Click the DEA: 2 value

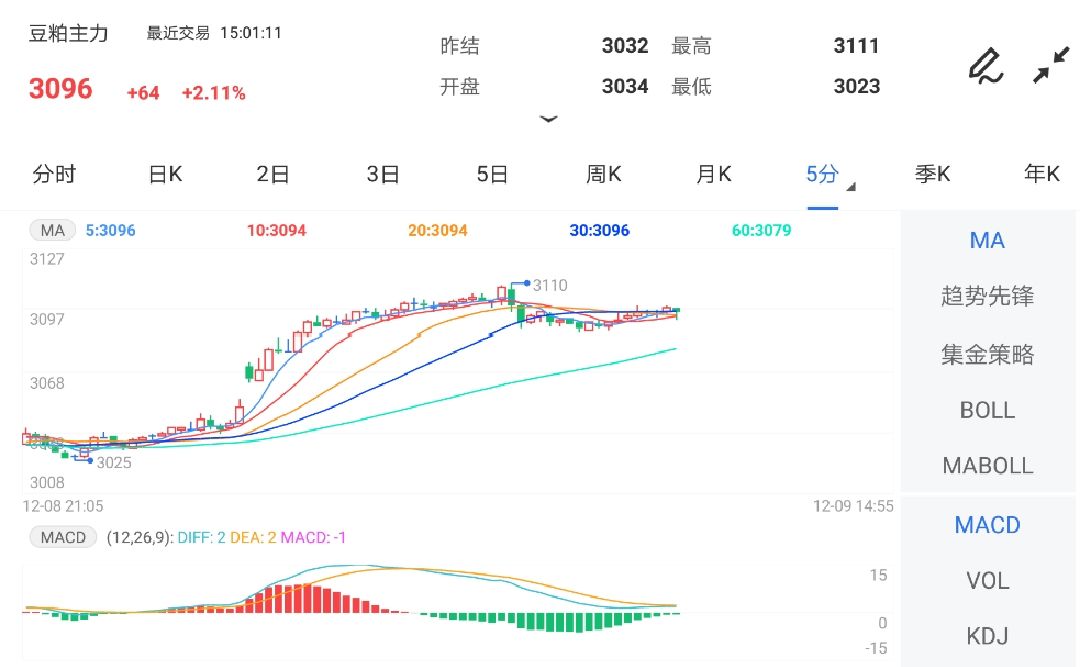coord(253,537)
